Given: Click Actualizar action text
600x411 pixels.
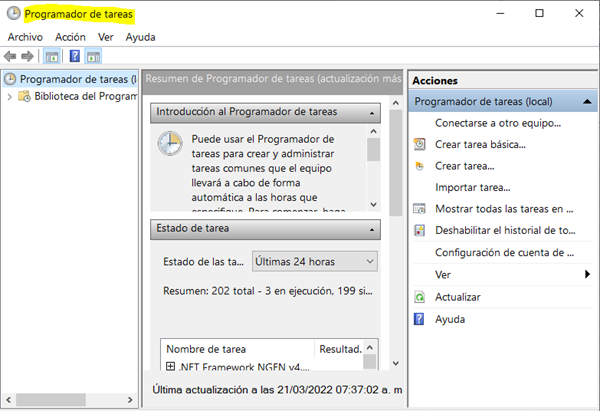Looking at the screenshot, I should [458, 297].
